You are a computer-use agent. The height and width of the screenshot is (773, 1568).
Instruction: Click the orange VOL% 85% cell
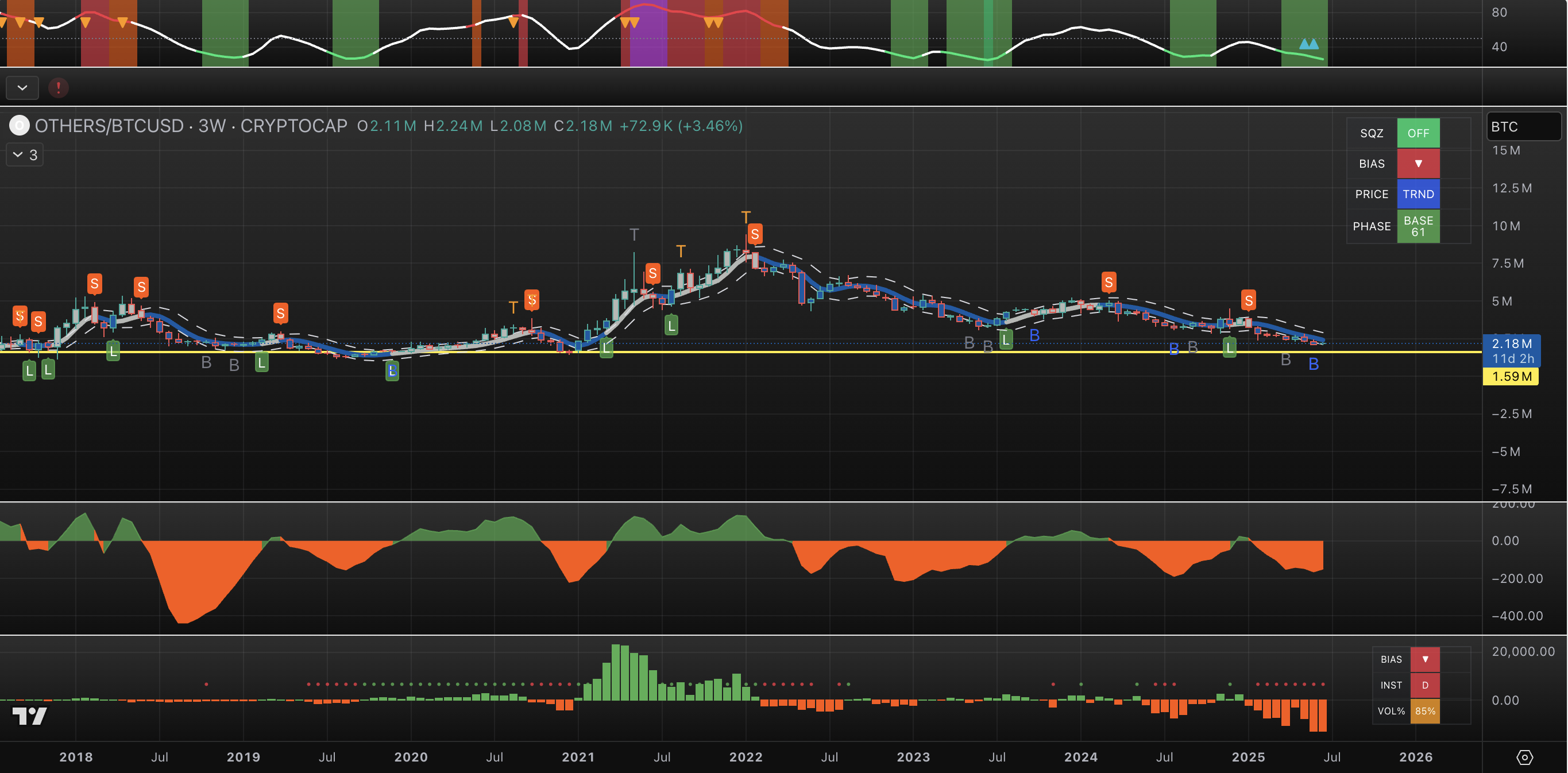(1424, 711)
